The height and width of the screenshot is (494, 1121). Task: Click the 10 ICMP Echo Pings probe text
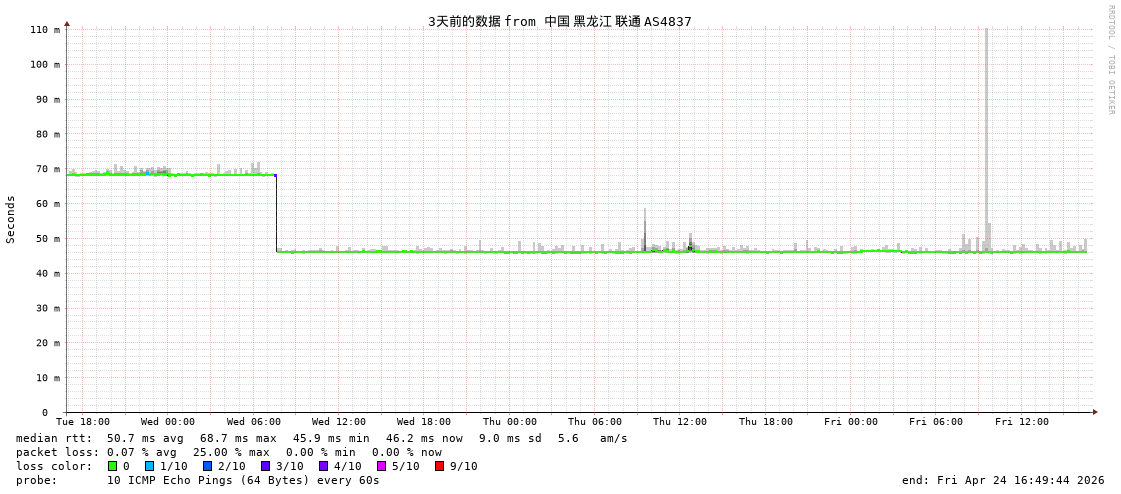pyautogui.click(x=243, y=480)
